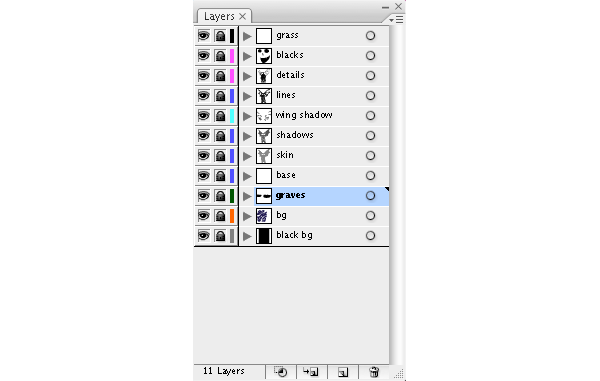
Task: Select the skin layer by name
Action: tap(285, 155)
